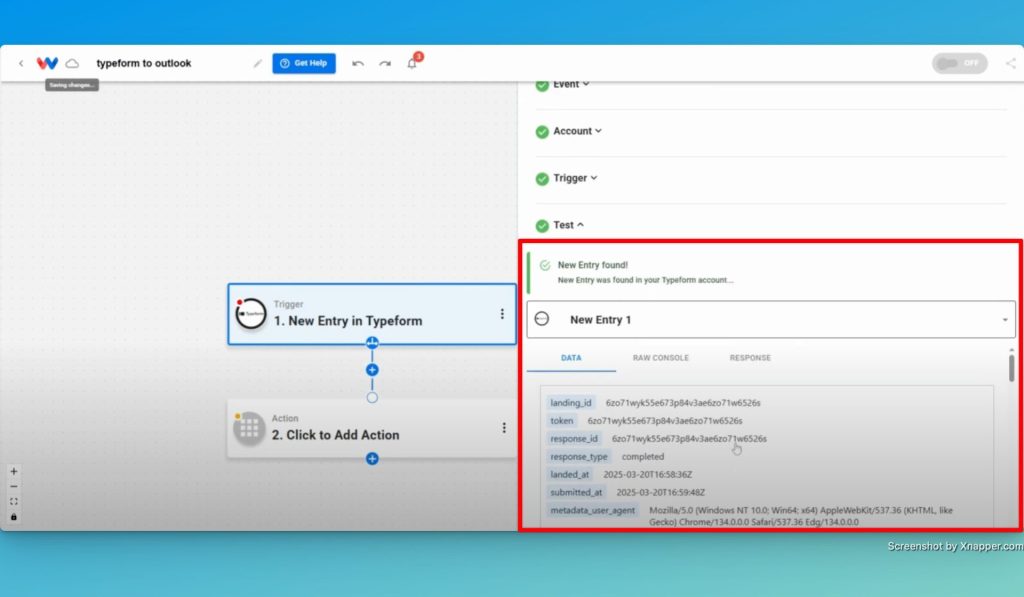
Task: Switch to the DATA tab
Action: pyautogui.click(x=571, y=358)
